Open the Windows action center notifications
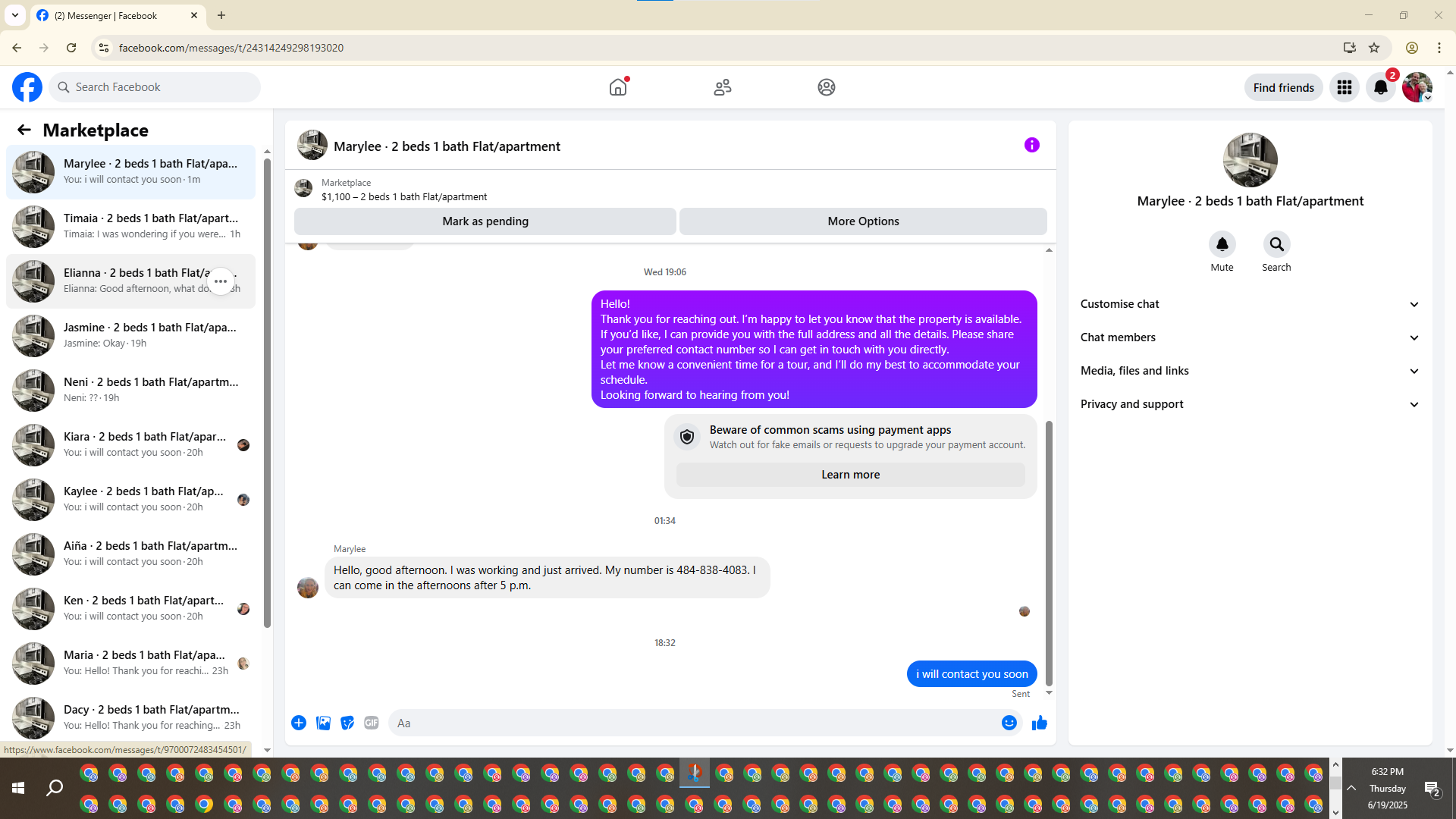The width and height of the screenshot is (1456, 819). (x=1432, y=789)
